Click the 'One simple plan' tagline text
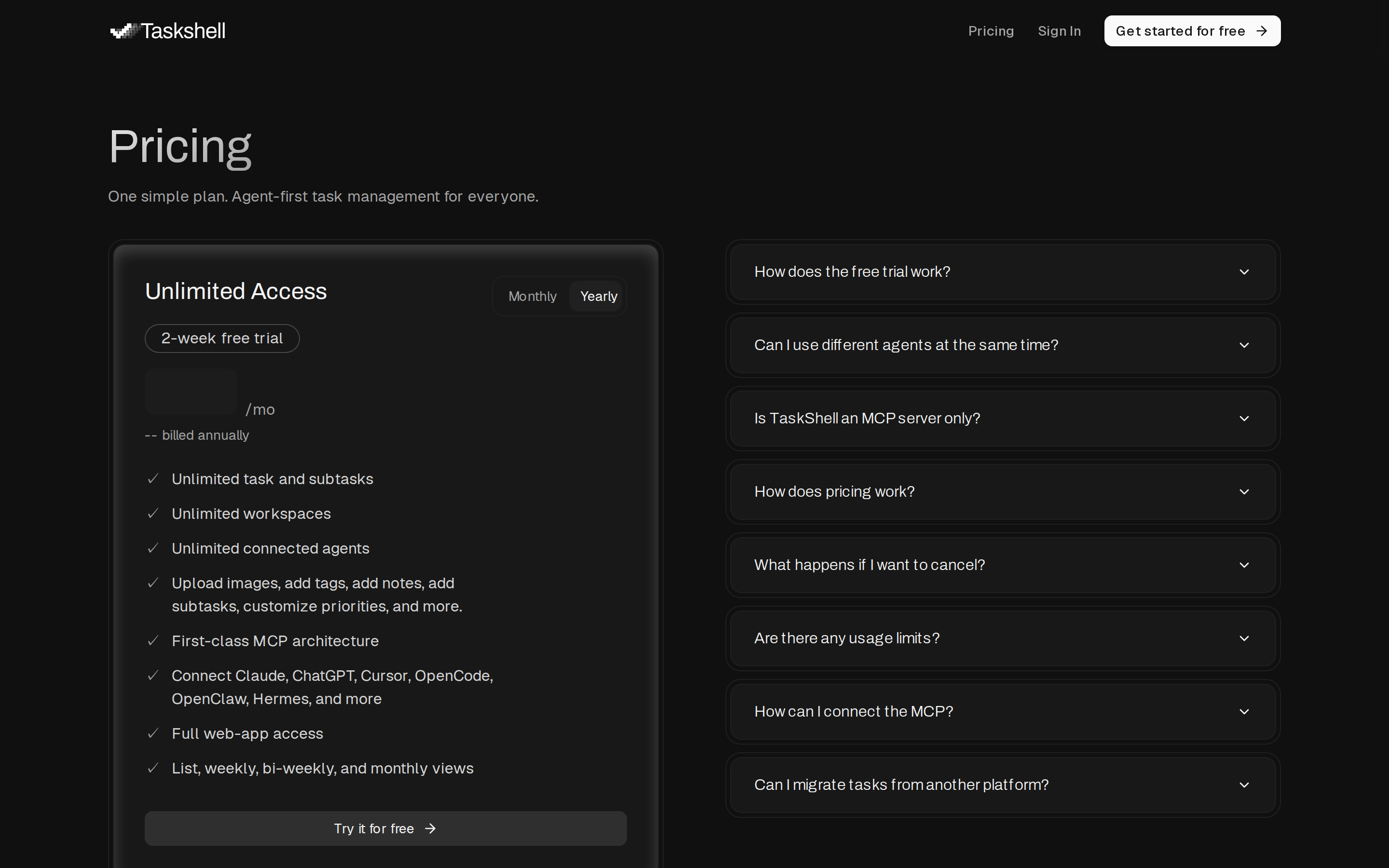This screenshot has width=1389, height=868. tap(323, 196)
